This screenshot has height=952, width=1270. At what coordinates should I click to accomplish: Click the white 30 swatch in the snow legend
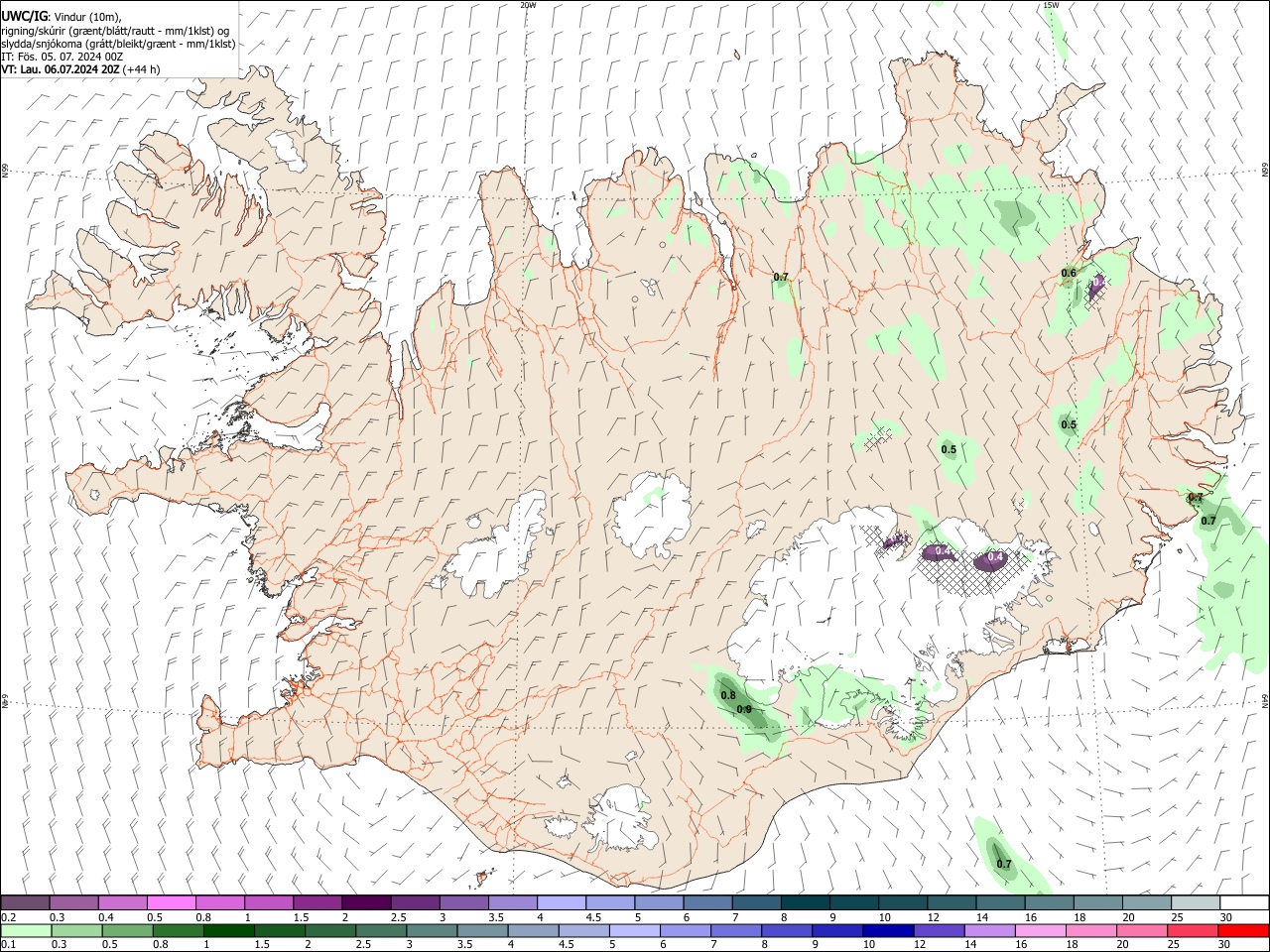coord(1243,902)
